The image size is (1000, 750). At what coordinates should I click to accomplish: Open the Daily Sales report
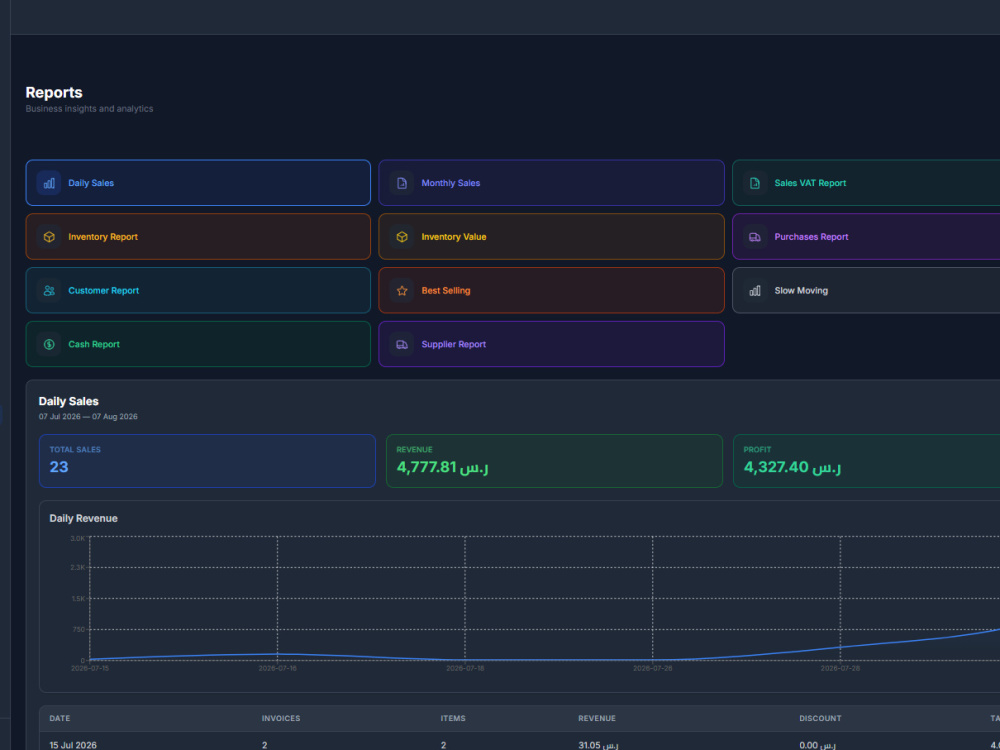(x=198, y=183)
